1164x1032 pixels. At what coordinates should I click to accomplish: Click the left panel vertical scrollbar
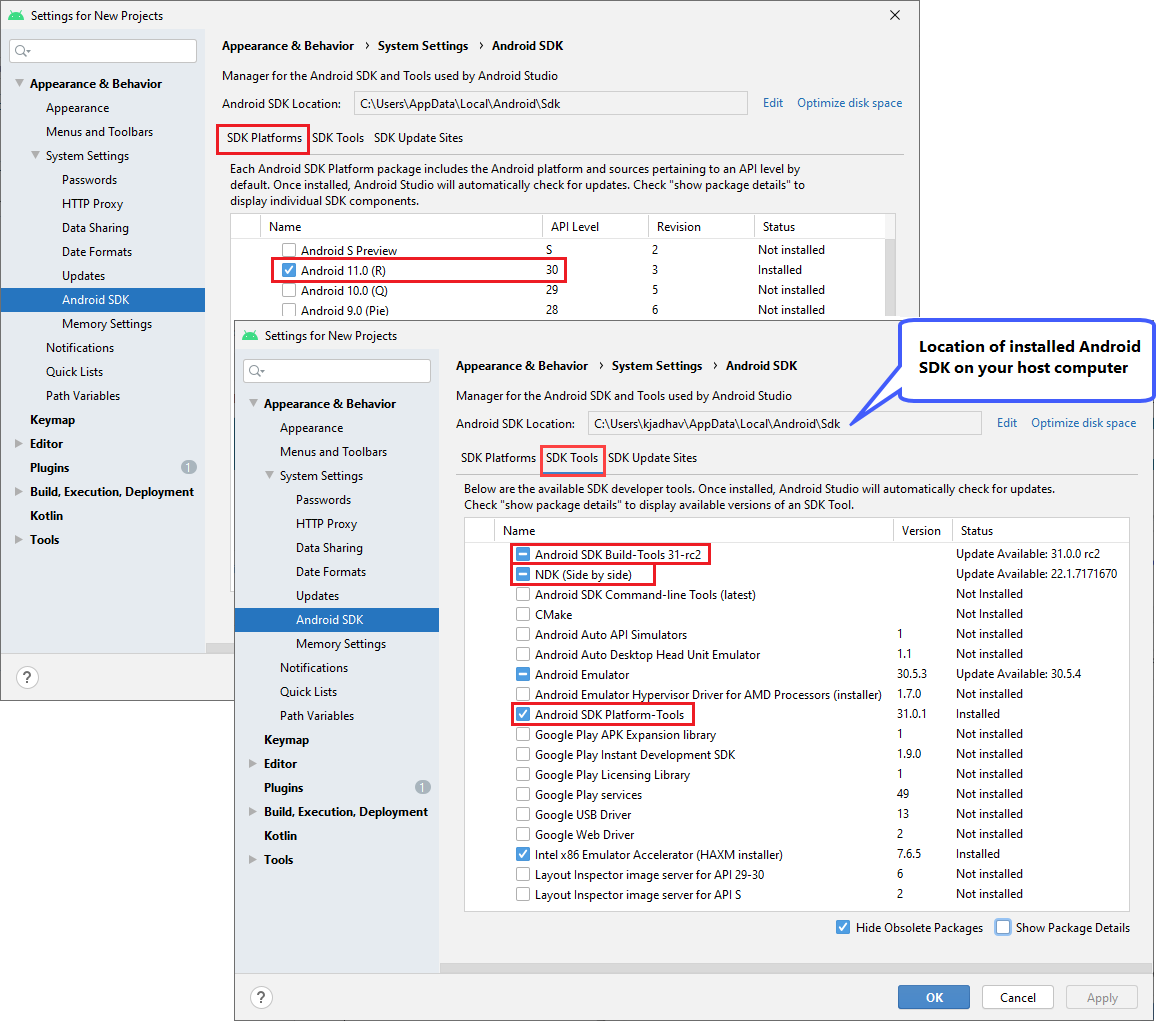pyautogui.click(x=220, y=647)
